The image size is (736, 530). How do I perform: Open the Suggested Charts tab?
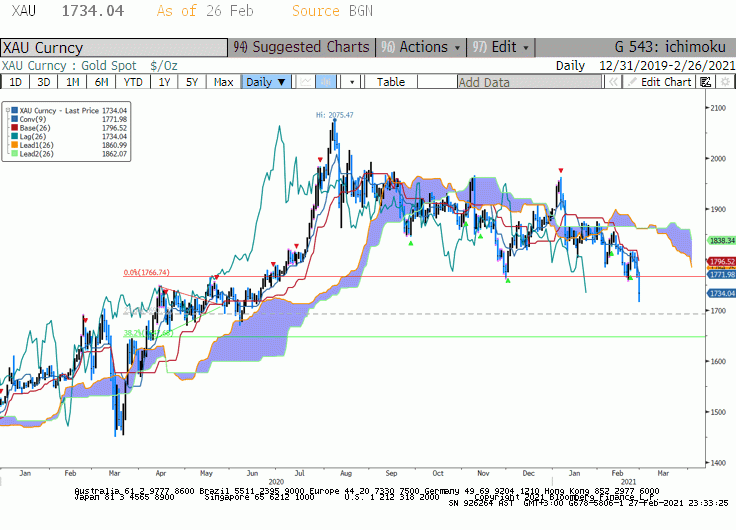(x=301, y=47)
